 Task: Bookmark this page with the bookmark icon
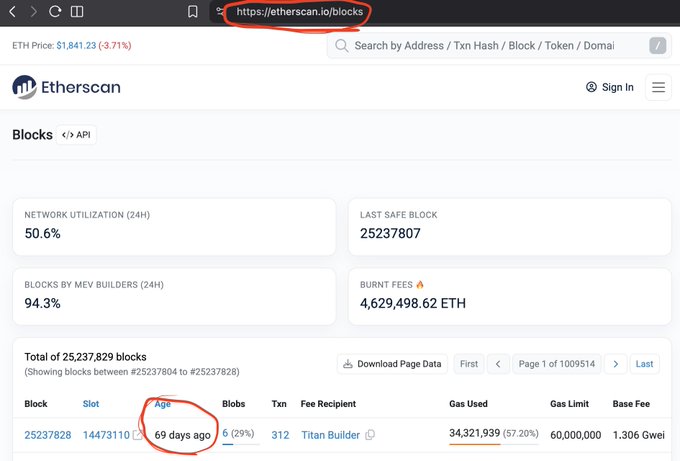(193, 12)
